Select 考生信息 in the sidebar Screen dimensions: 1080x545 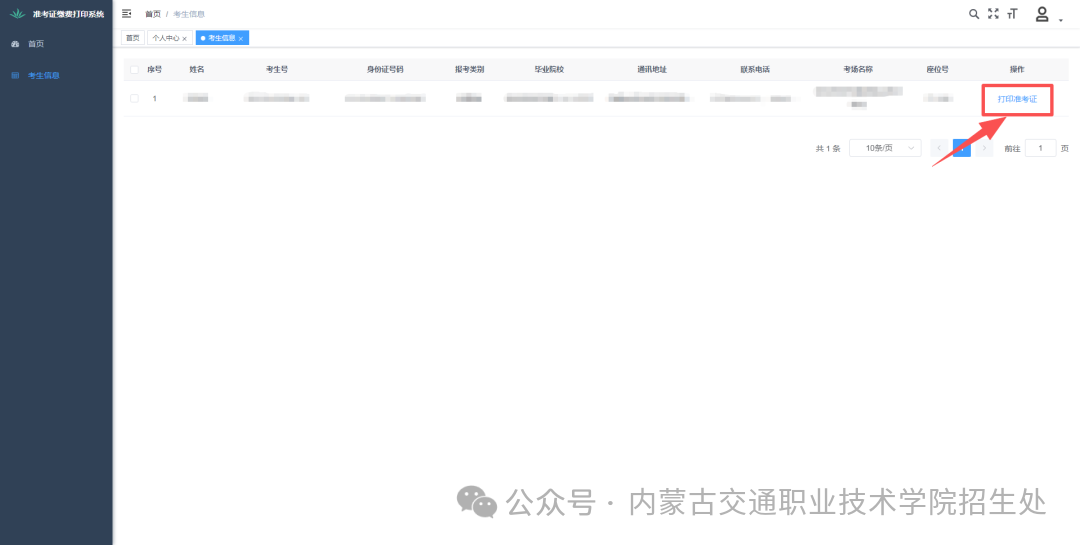click(x=43, y=75)
